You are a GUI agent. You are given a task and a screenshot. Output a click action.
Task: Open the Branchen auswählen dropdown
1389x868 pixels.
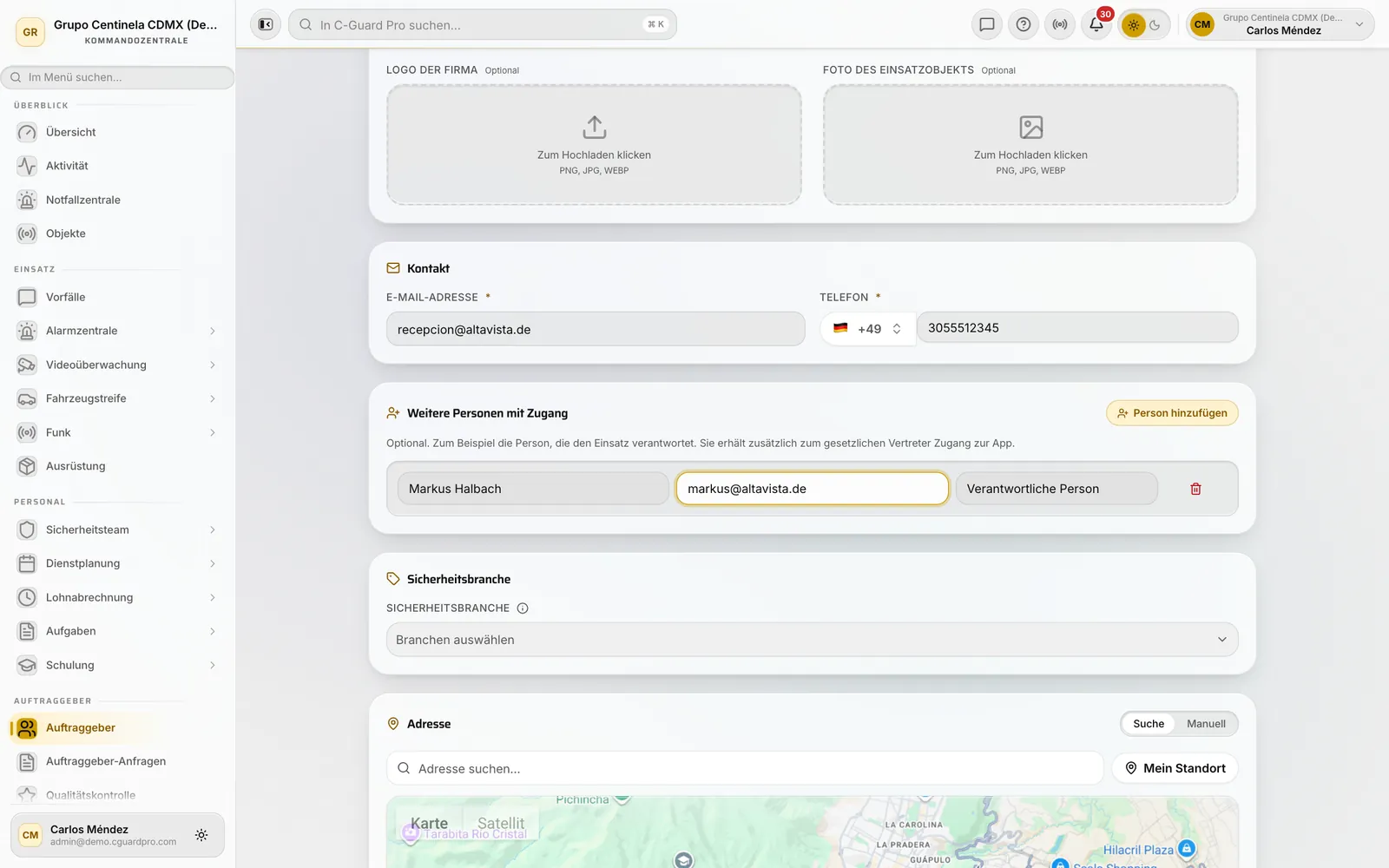point(812,640)
